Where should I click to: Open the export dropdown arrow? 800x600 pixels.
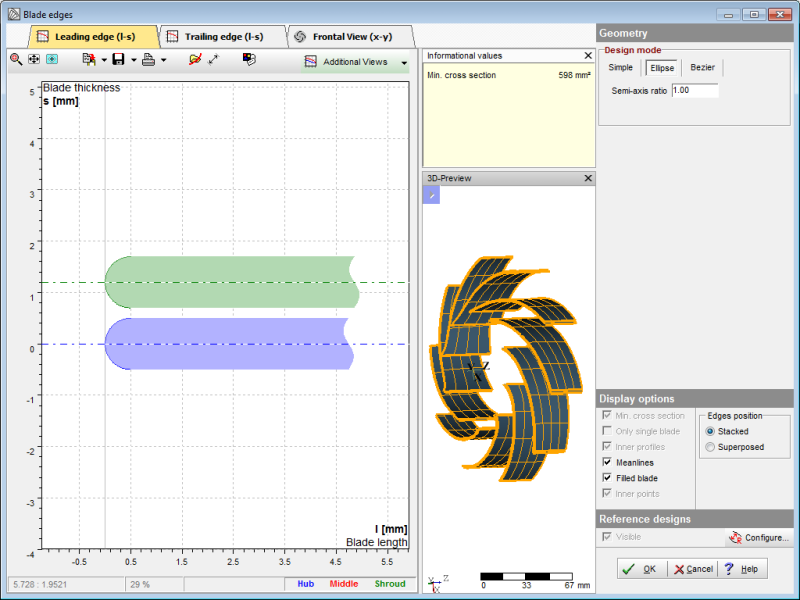click(104, 60)
